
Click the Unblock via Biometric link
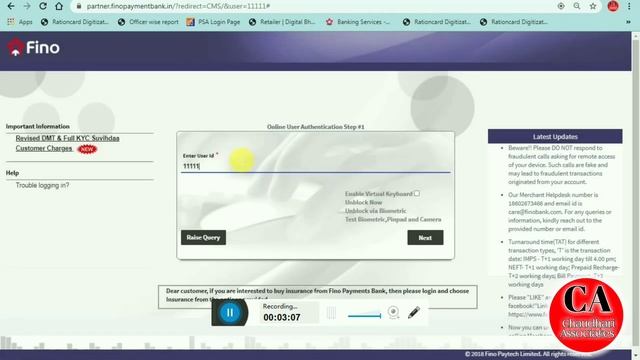coord(376,211)
